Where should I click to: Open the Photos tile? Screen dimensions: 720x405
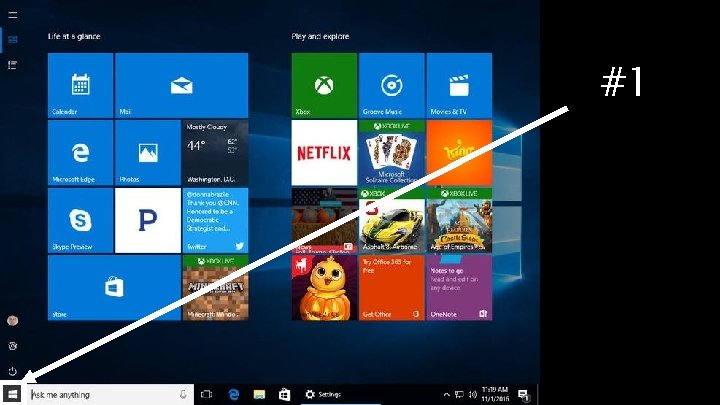click(x=148, y=153)
